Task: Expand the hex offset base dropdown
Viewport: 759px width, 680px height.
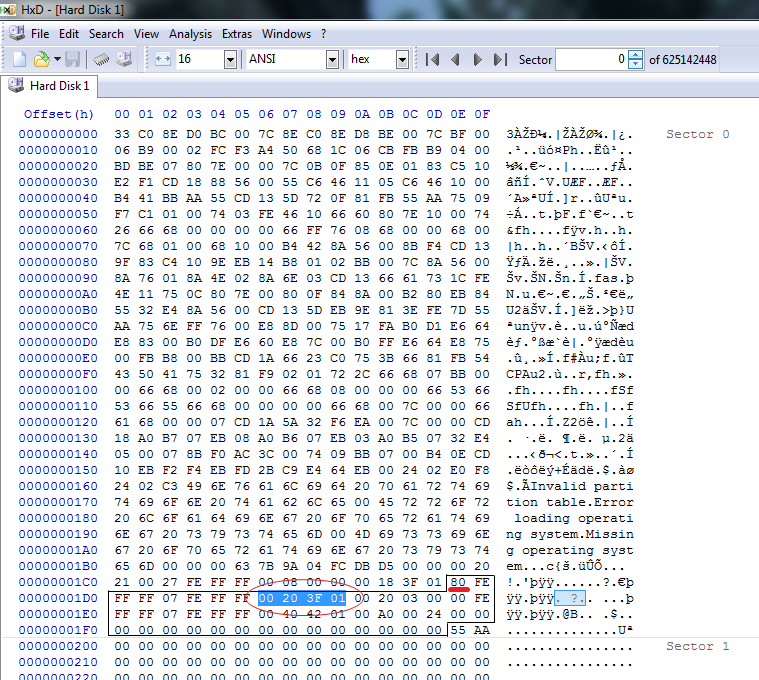Action: point(402,60)
